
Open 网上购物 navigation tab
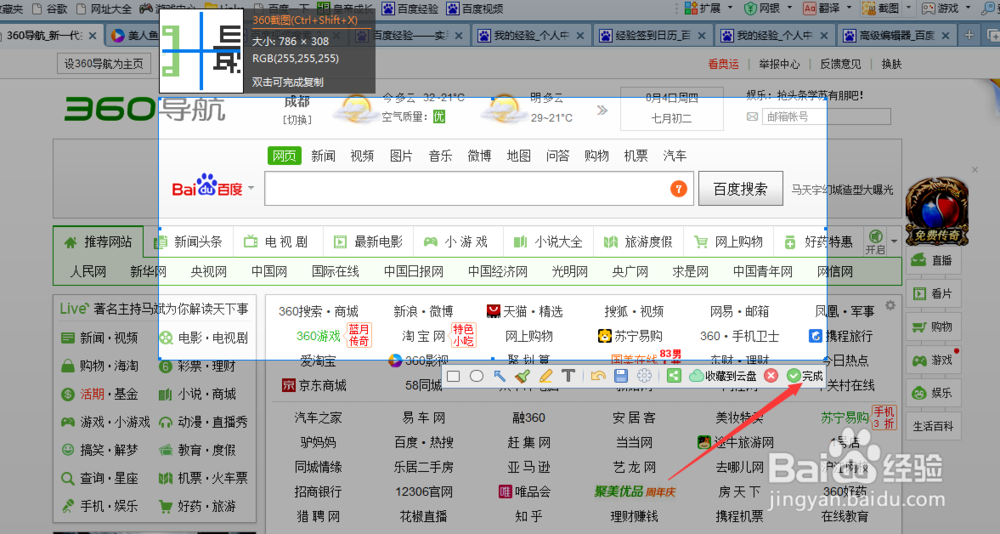point(728,242)
